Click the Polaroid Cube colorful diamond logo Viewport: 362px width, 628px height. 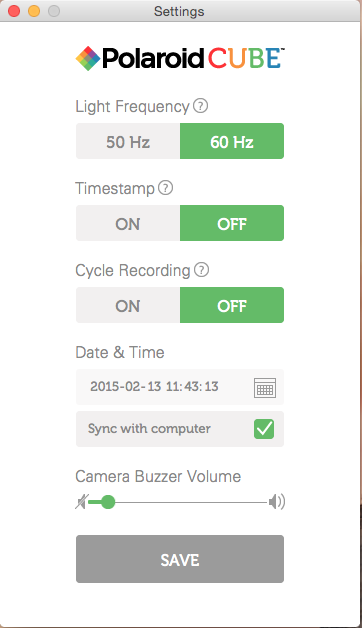point(88,58)
